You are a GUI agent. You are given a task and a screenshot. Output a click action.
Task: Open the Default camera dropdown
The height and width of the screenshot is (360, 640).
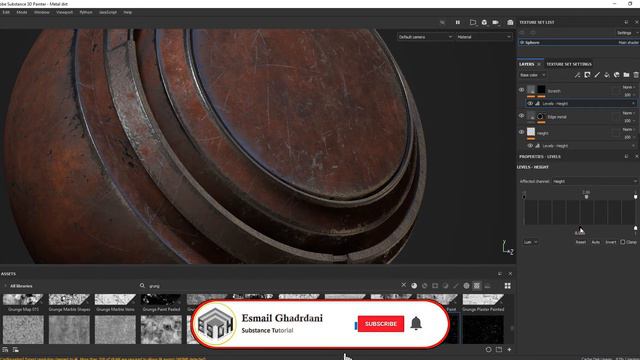click(x=425, y=37)
